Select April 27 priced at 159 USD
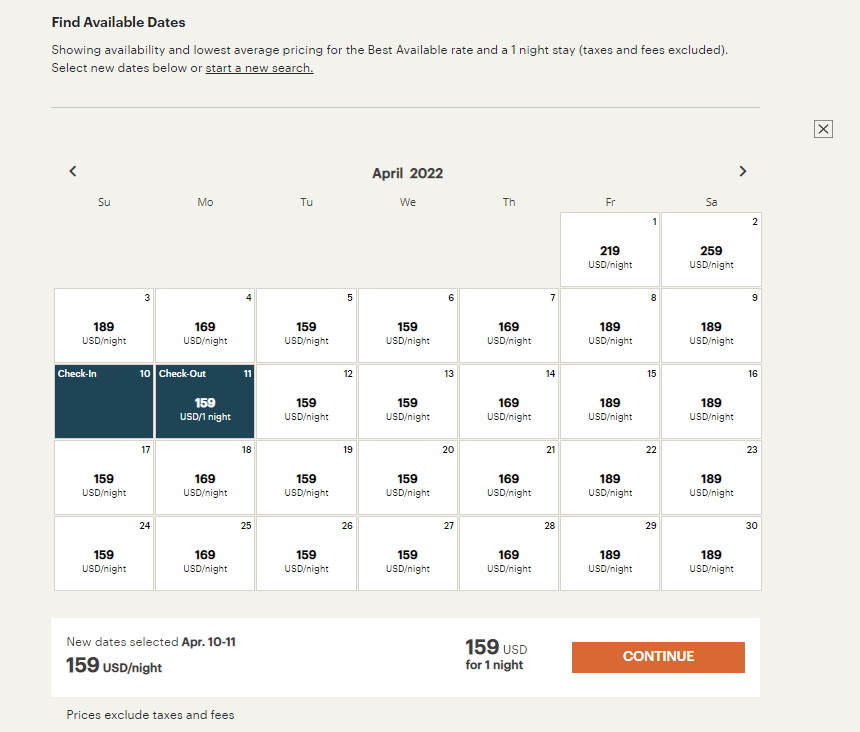 (407, 552)
